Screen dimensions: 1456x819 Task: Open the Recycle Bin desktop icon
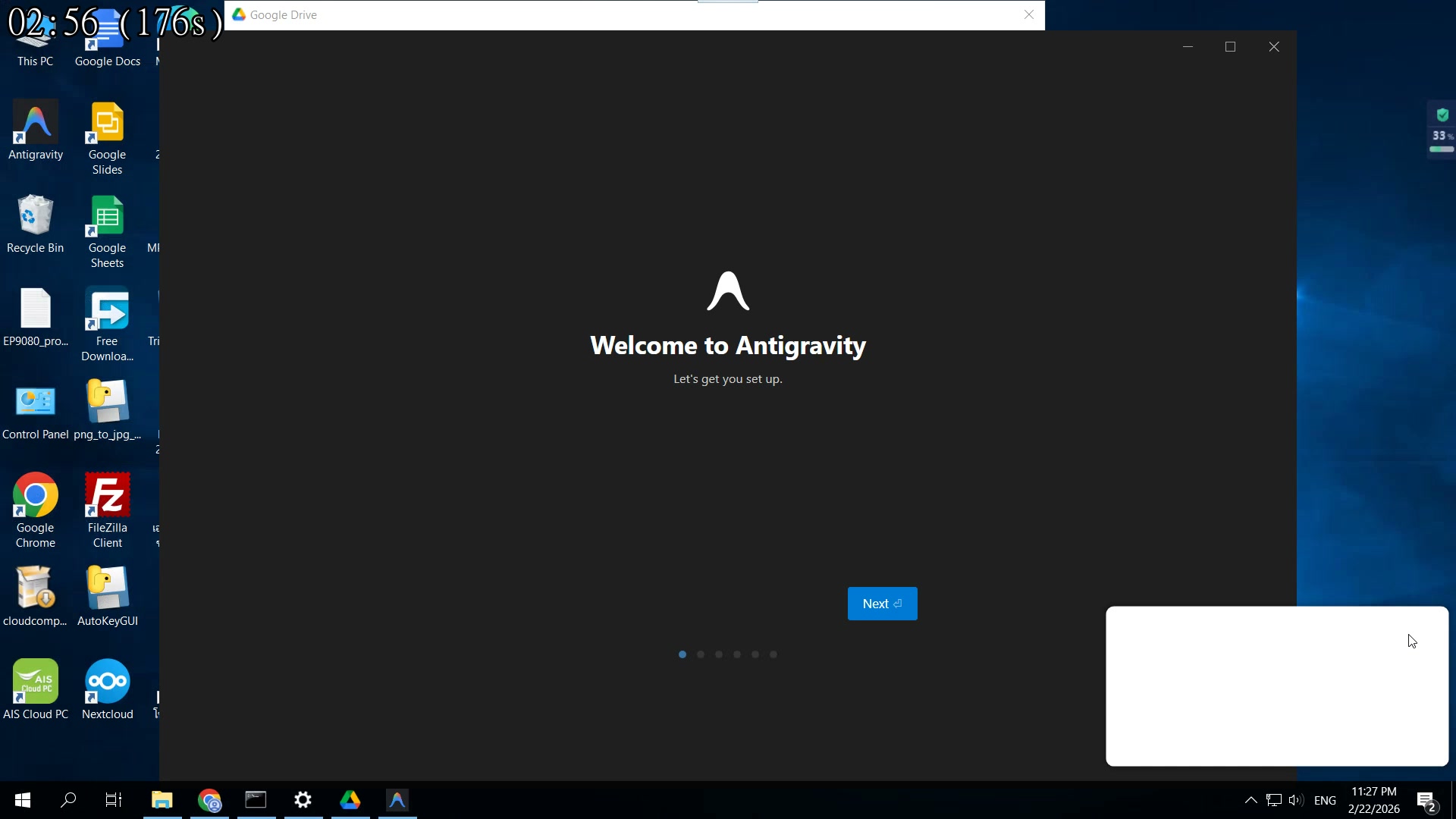pyautogui.click(x=36, y=224)
